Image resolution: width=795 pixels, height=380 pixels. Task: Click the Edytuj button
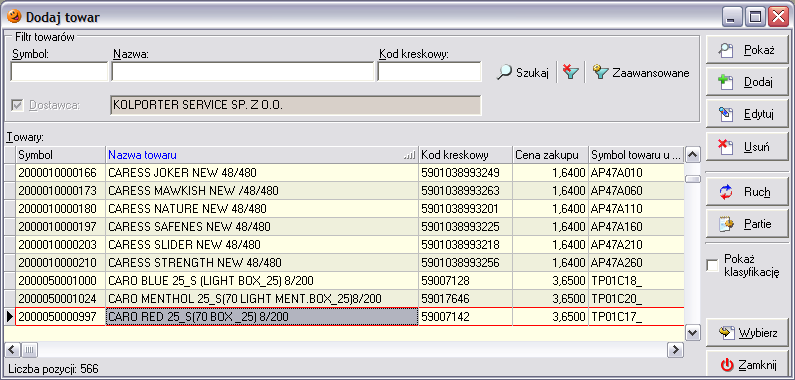747,114
